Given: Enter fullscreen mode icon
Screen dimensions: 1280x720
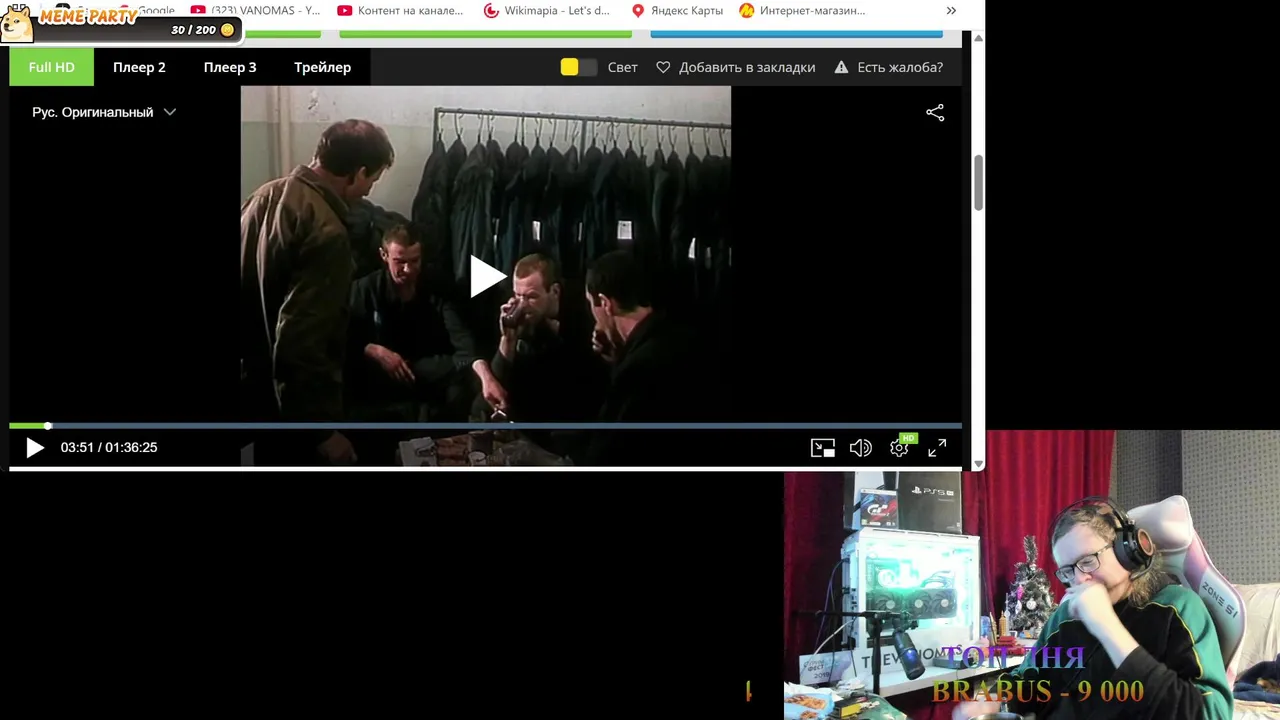Looking at the screenshot, I should pyautogui.click(x=937, y=448).
